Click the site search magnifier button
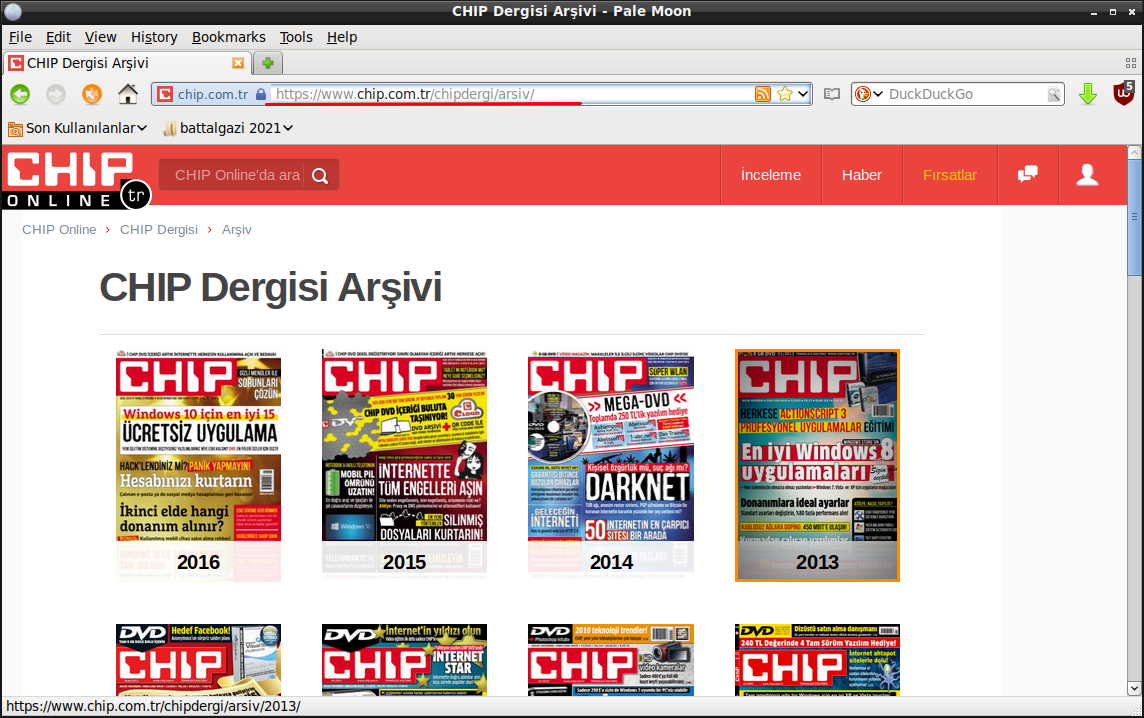The width and height of the screenshot is (1144, 718). [320, 175]
